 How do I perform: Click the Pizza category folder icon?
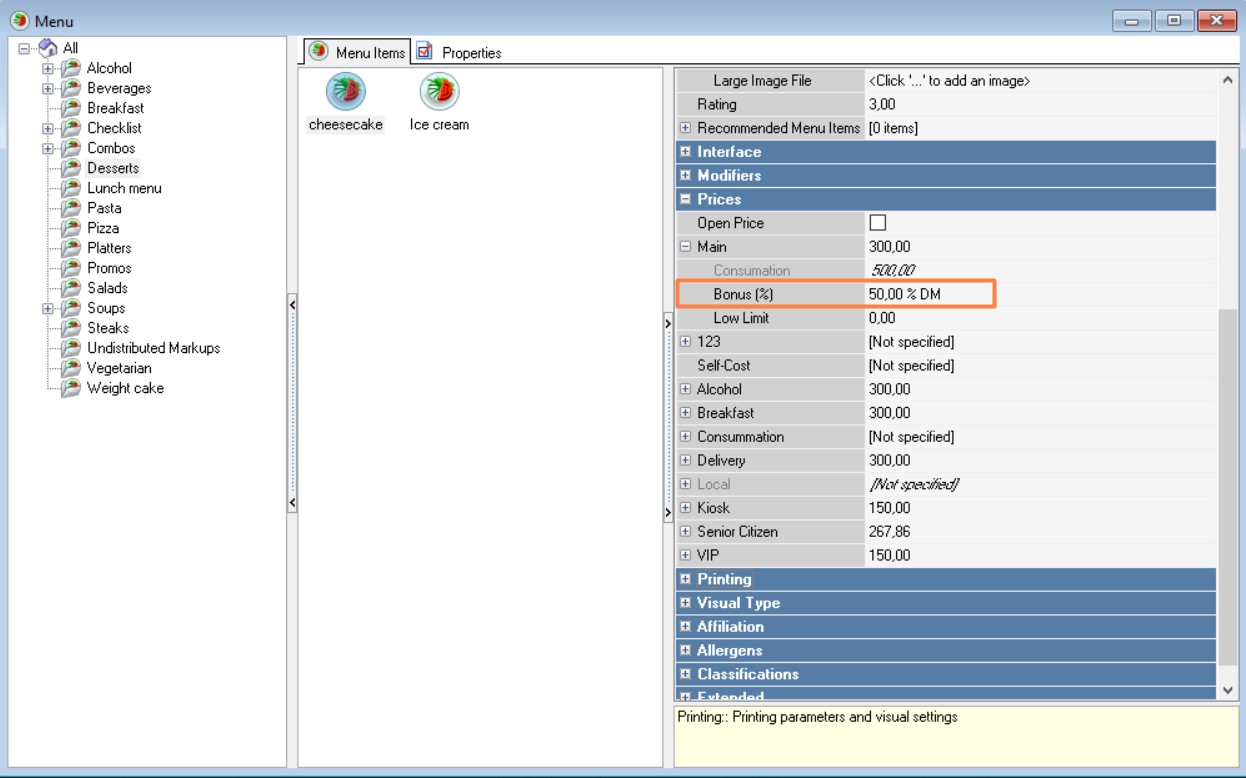click(70, 228)
